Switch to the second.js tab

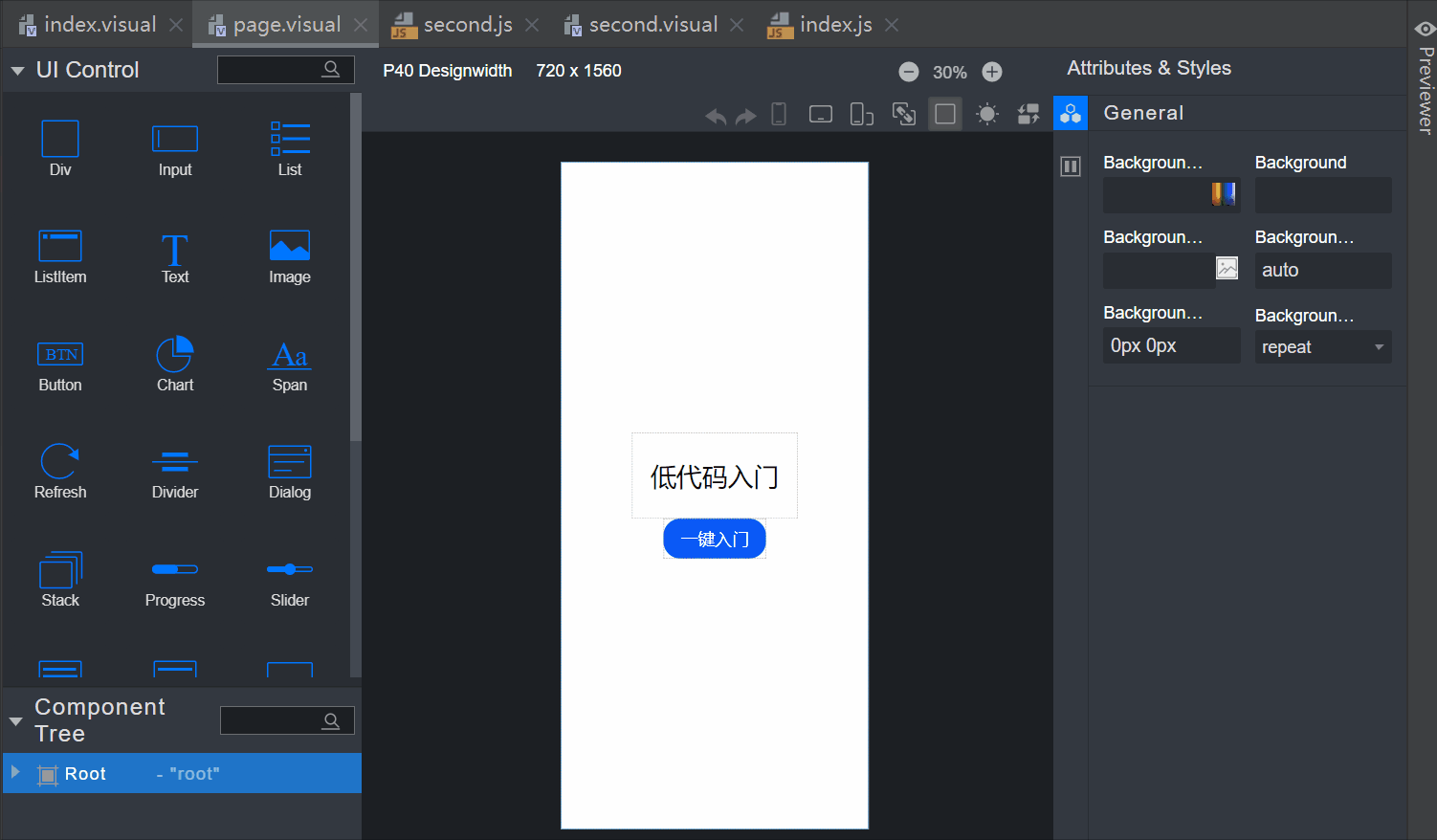(453, 25)
